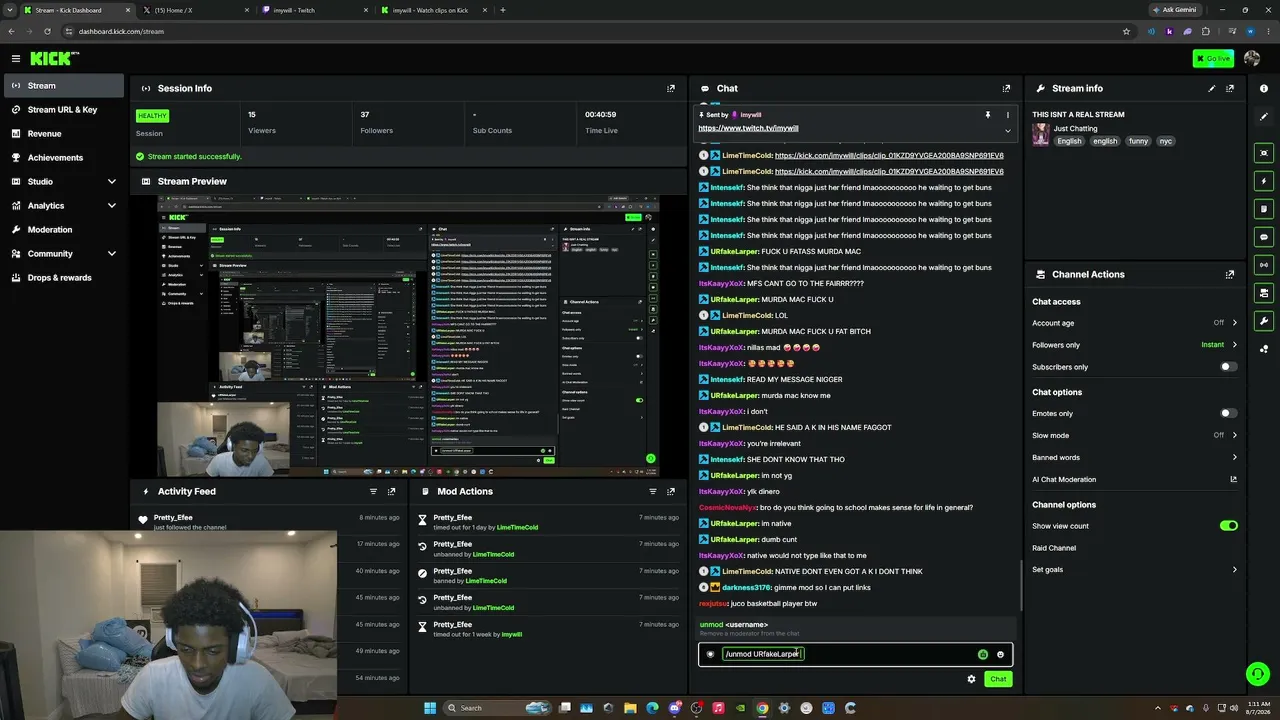1280x720 pixels.
Task: Click Raid Channel in Channel options
Action: click(x=1054, y=548)
